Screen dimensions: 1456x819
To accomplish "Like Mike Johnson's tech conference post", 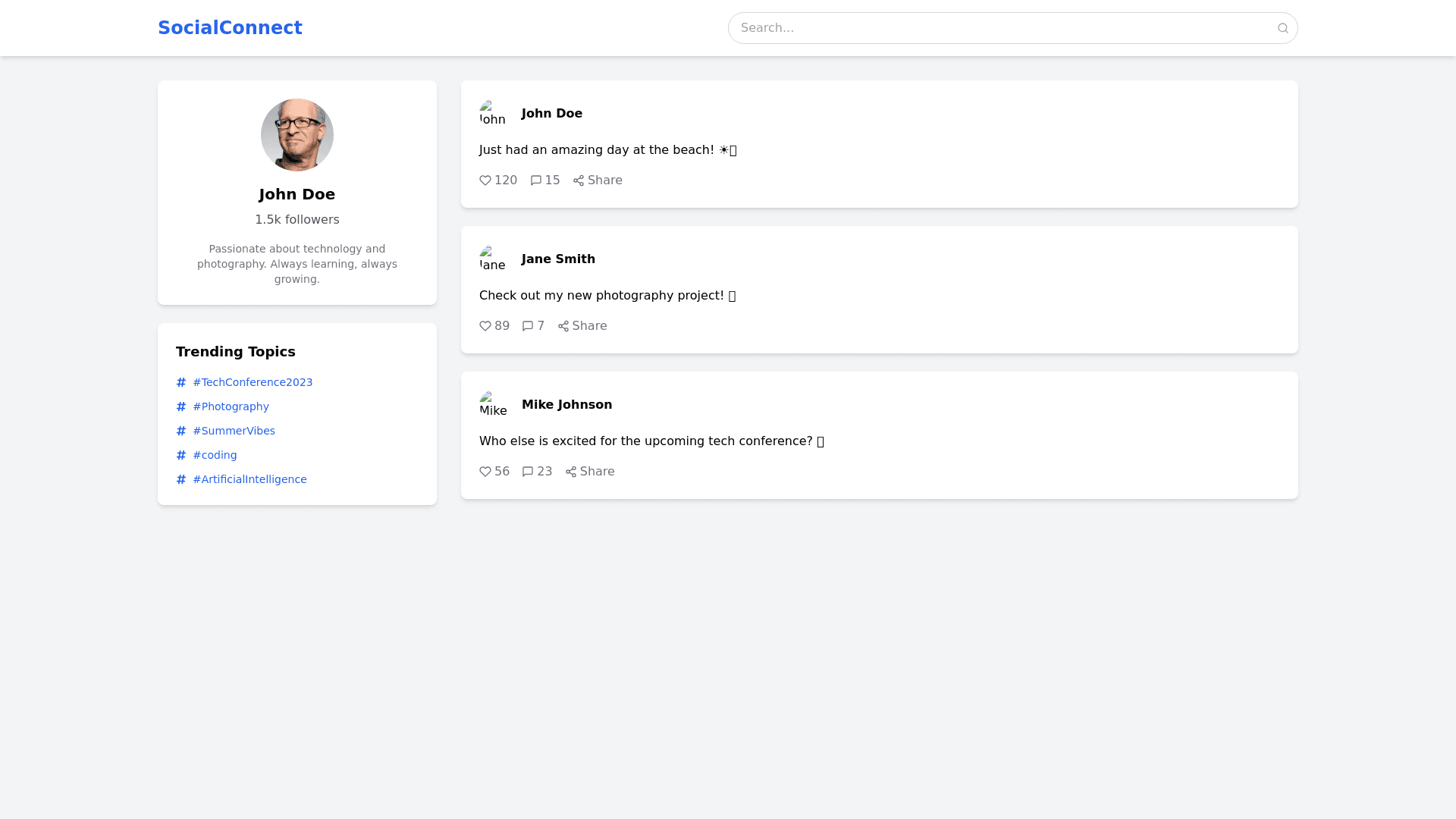I will [494, 472].
